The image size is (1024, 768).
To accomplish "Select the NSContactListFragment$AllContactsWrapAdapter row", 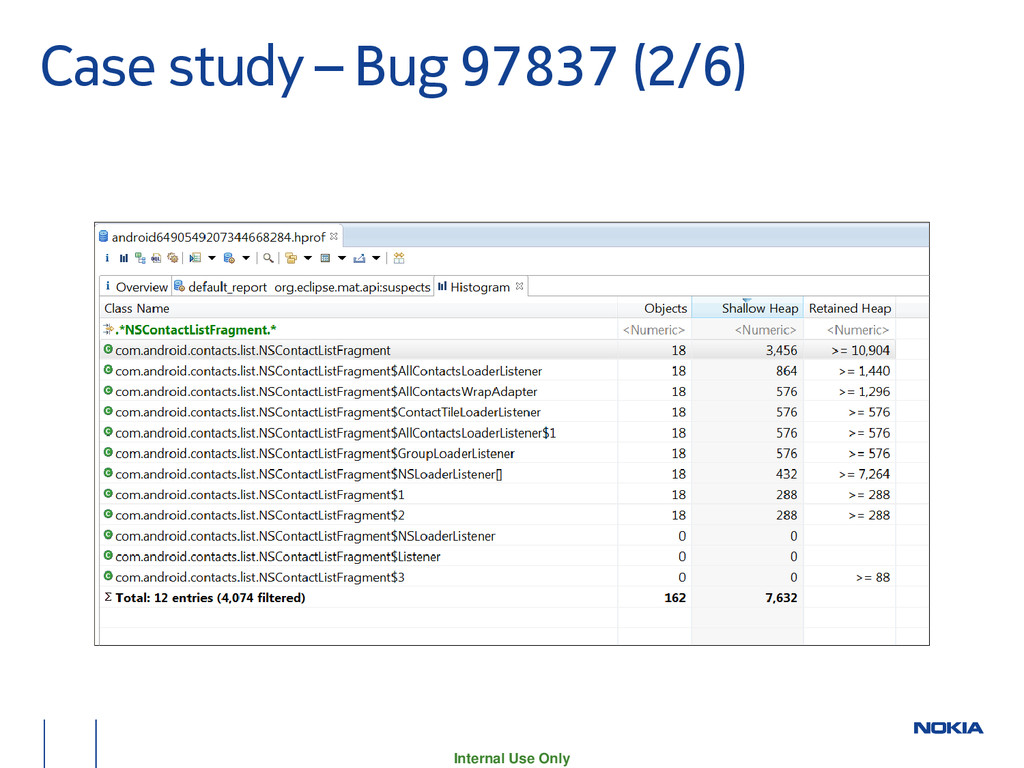I will 326,392.
